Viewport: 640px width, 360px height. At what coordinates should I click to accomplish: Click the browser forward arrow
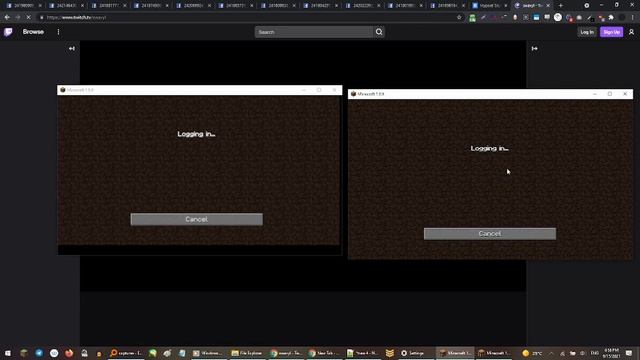pos(18,18)
